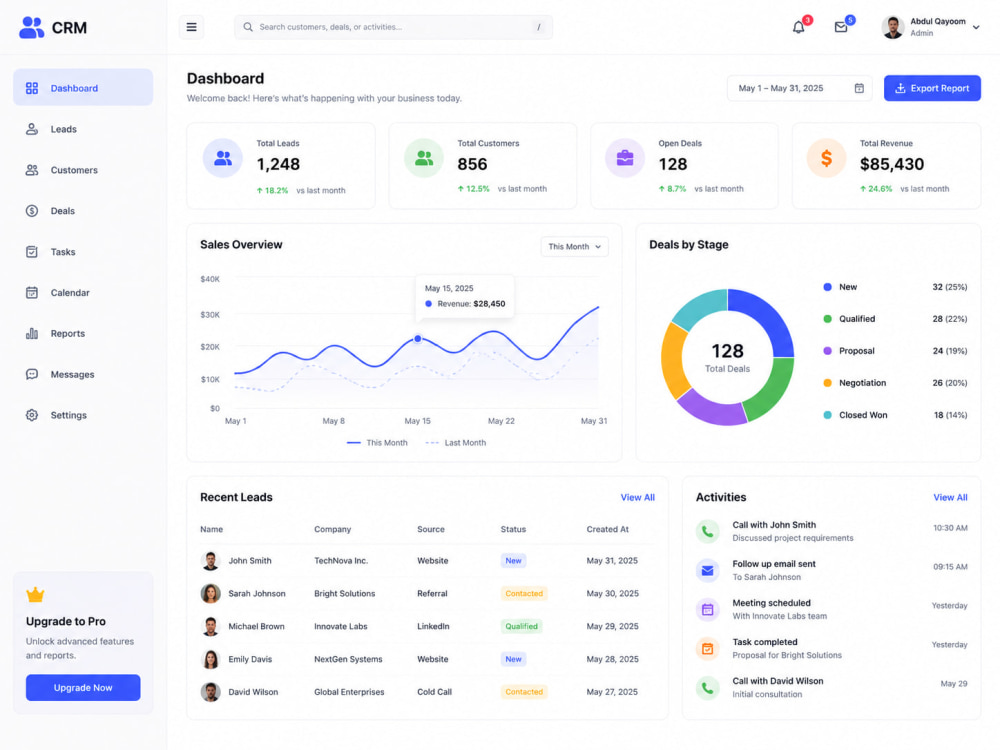Screen dimensions: 1000x750
Task: Open the Dashboard sidebar item
Action: point(83,87)
